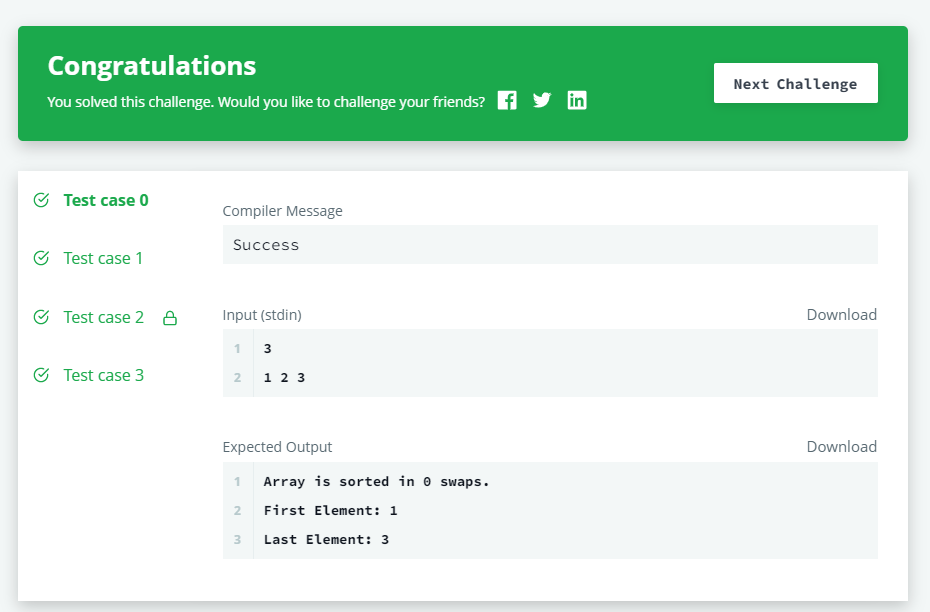The width and height of the screenshot is (930, 612).
Task: Select the Test case 0 tab
Action: point(106,200)
